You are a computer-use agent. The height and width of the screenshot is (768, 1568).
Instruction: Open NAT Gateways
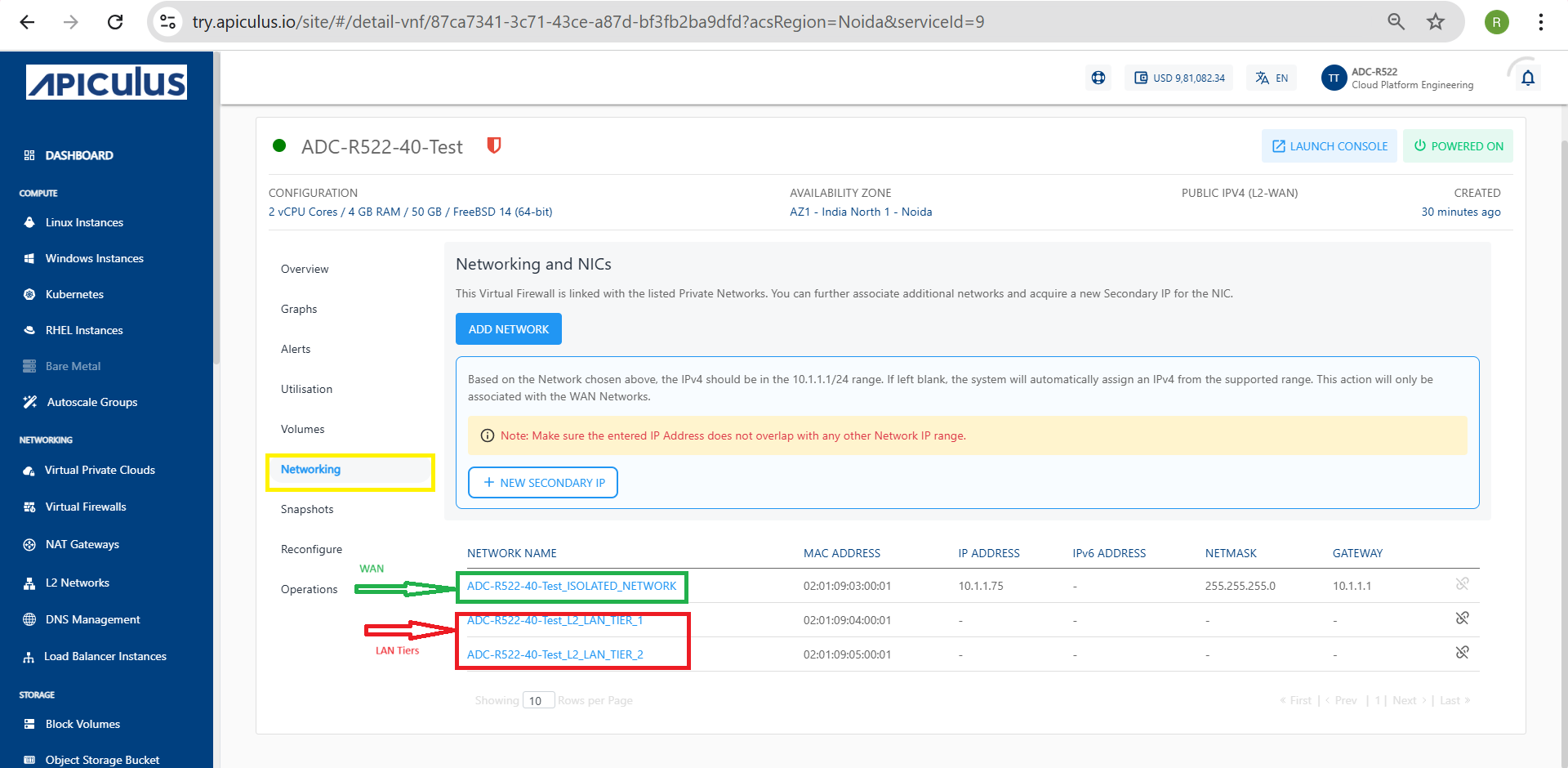pyautogui.click(x=82, y=544)
